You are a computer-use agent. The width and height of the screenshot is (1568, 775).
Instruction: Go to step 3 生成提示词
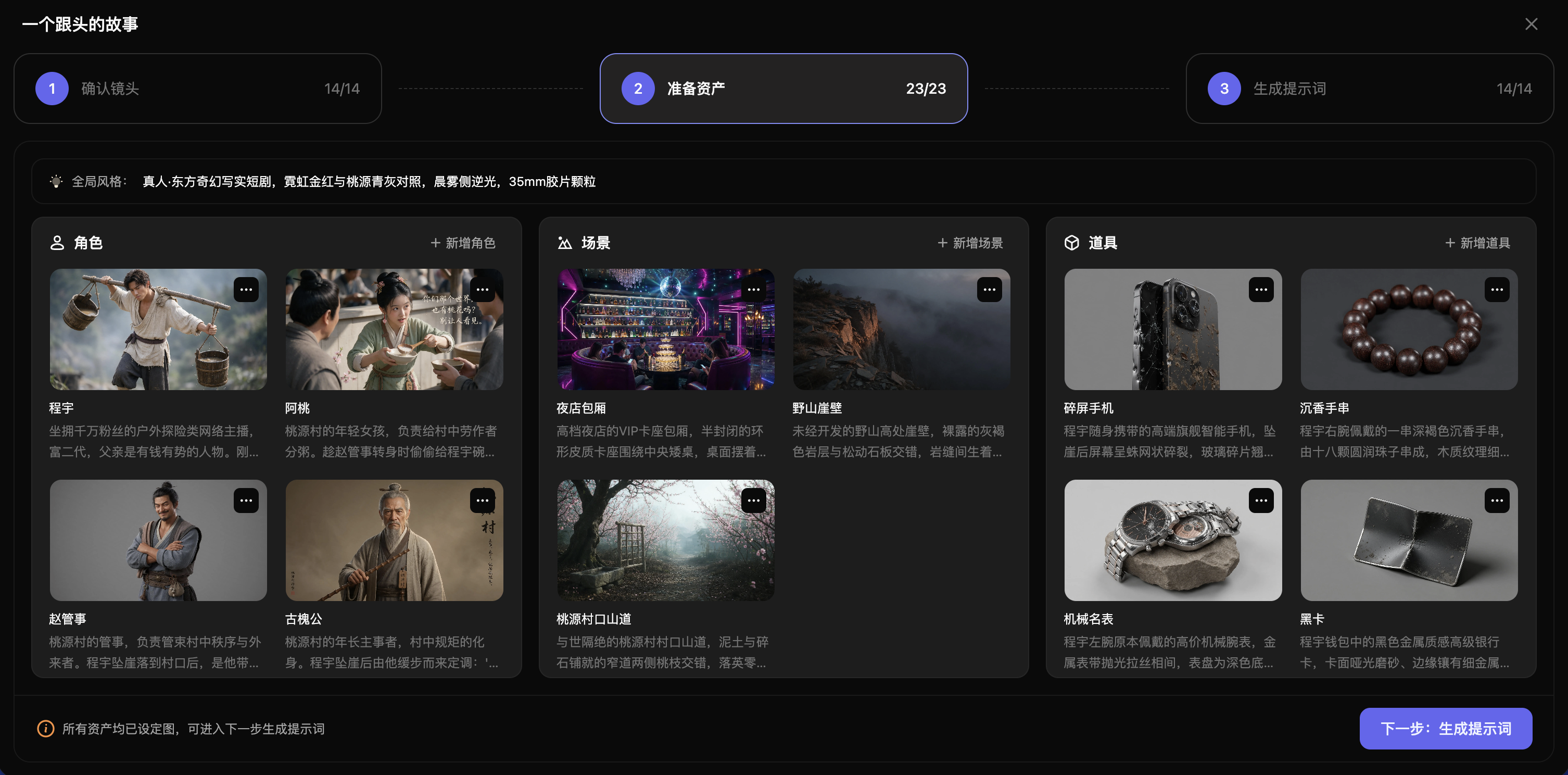click(x=1370, y=89)
